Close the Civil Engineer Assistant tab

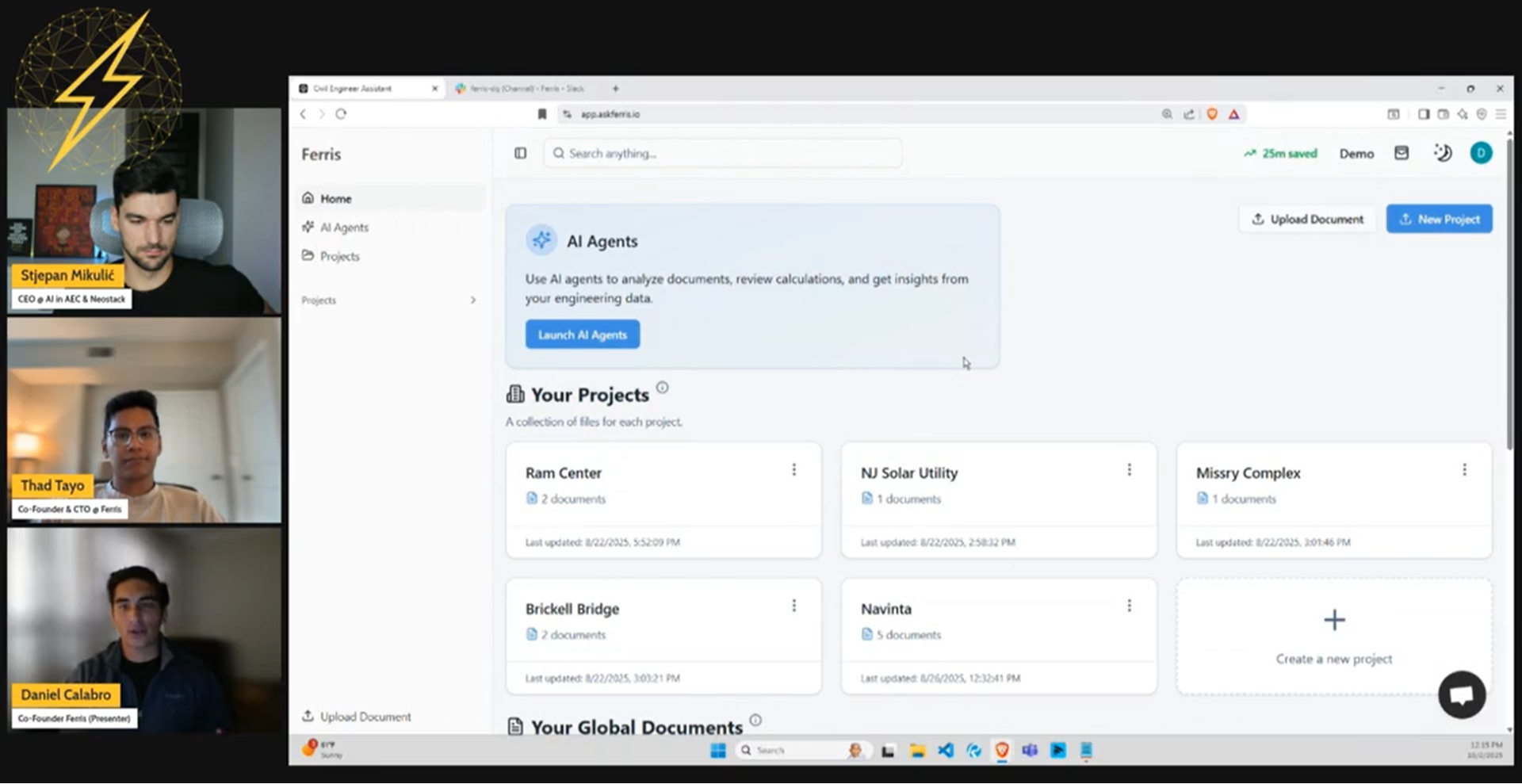434,89
